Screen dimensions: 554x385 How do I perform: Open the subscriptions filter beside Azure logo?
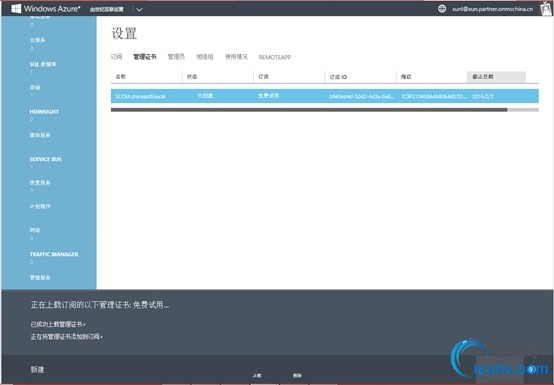point(107,10)
